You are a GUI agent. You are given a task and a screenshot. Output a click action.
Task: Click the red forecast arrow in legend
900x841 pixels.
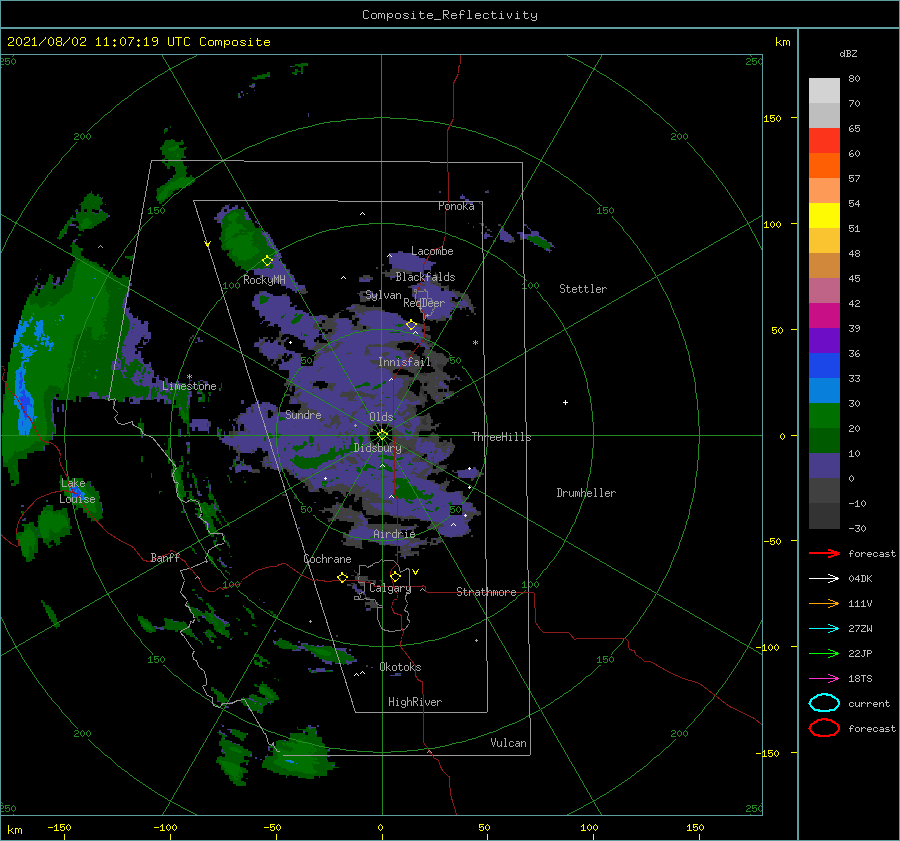[824, 553]
